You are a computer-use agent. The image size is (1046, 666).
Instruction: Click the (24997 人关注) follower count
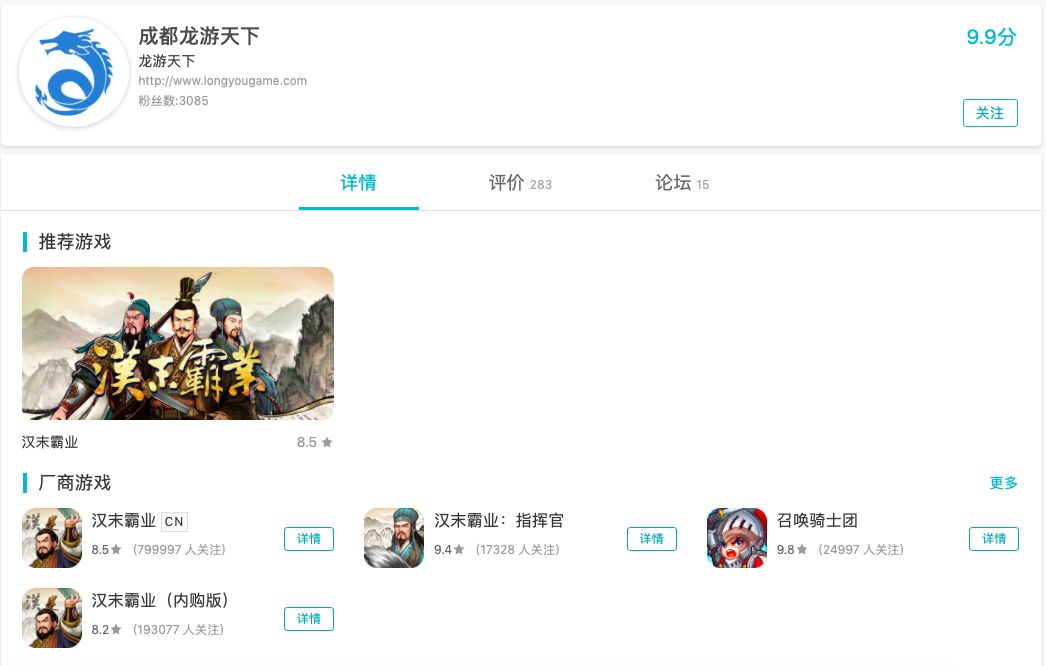861,550
